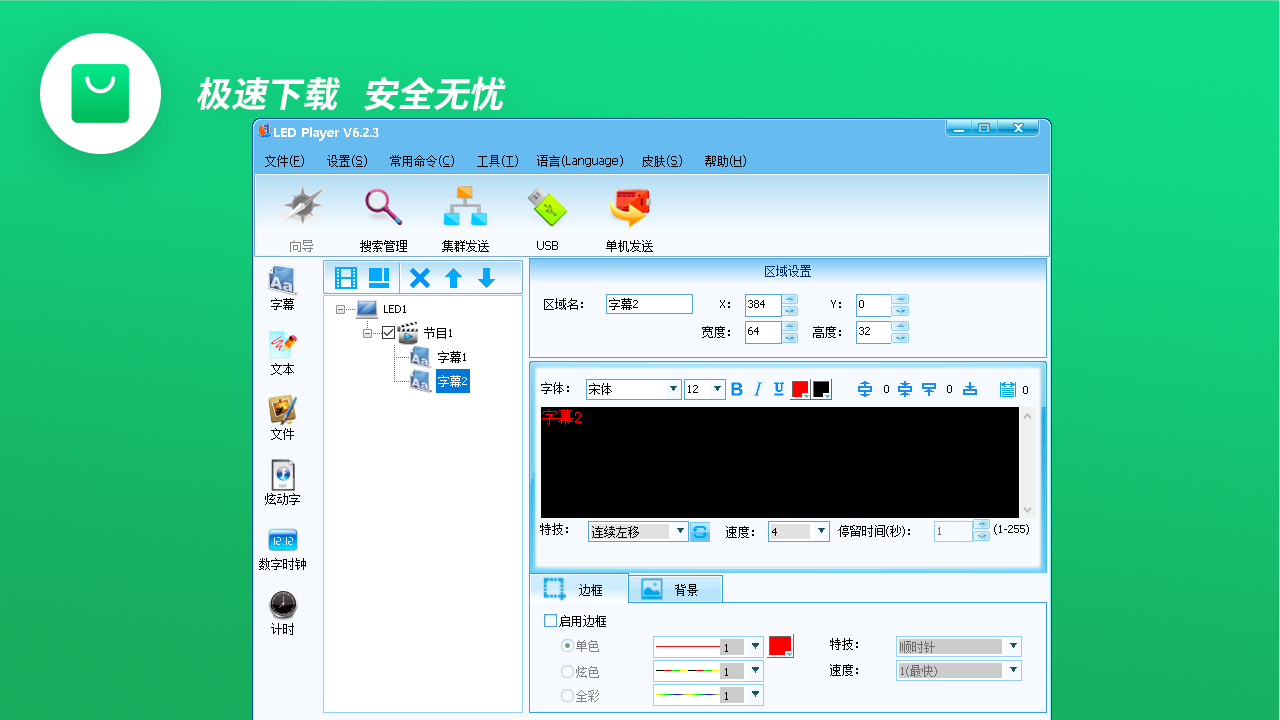
Task: Add a 数字时钟 digital clock region
Action: [282, 549]
